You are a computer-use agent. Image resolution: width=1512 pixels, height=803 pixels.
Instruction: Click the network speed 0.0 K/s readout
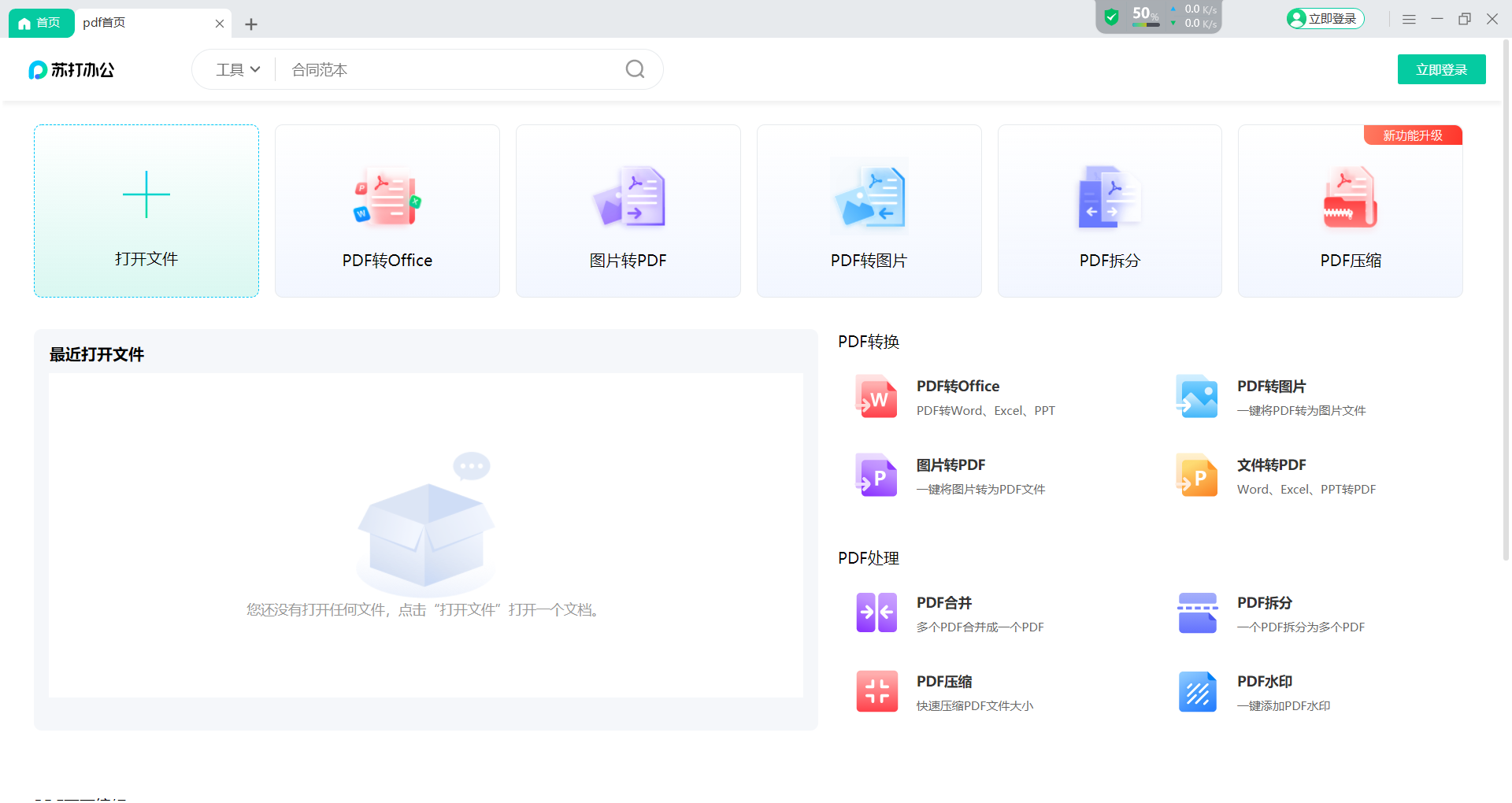1194,17
